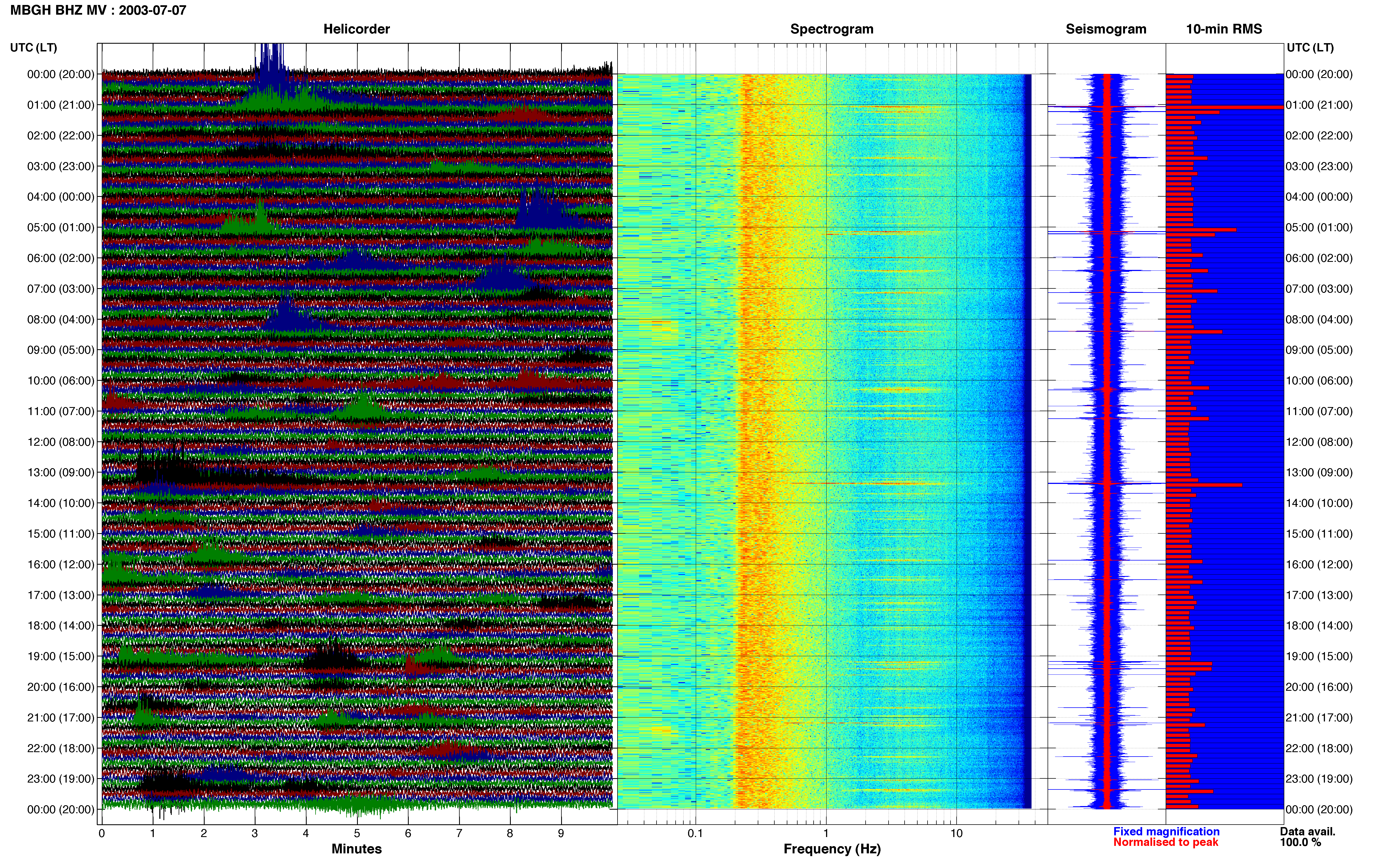Click left time label '16:00 (12:00)'

coord(61,564)
